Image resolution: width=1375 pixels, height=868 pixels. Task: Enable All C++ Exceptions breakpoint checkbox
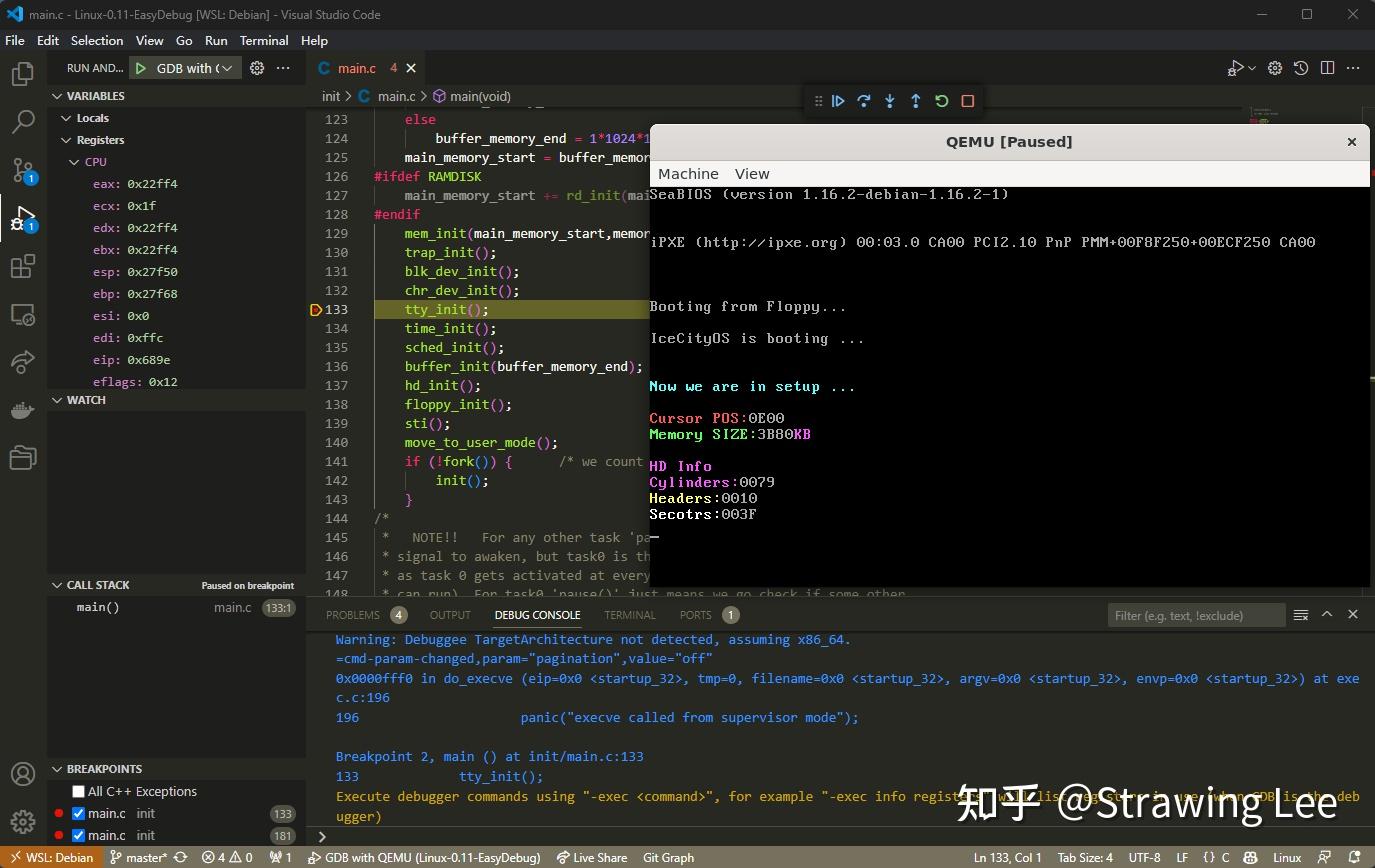tap(79, 792)
